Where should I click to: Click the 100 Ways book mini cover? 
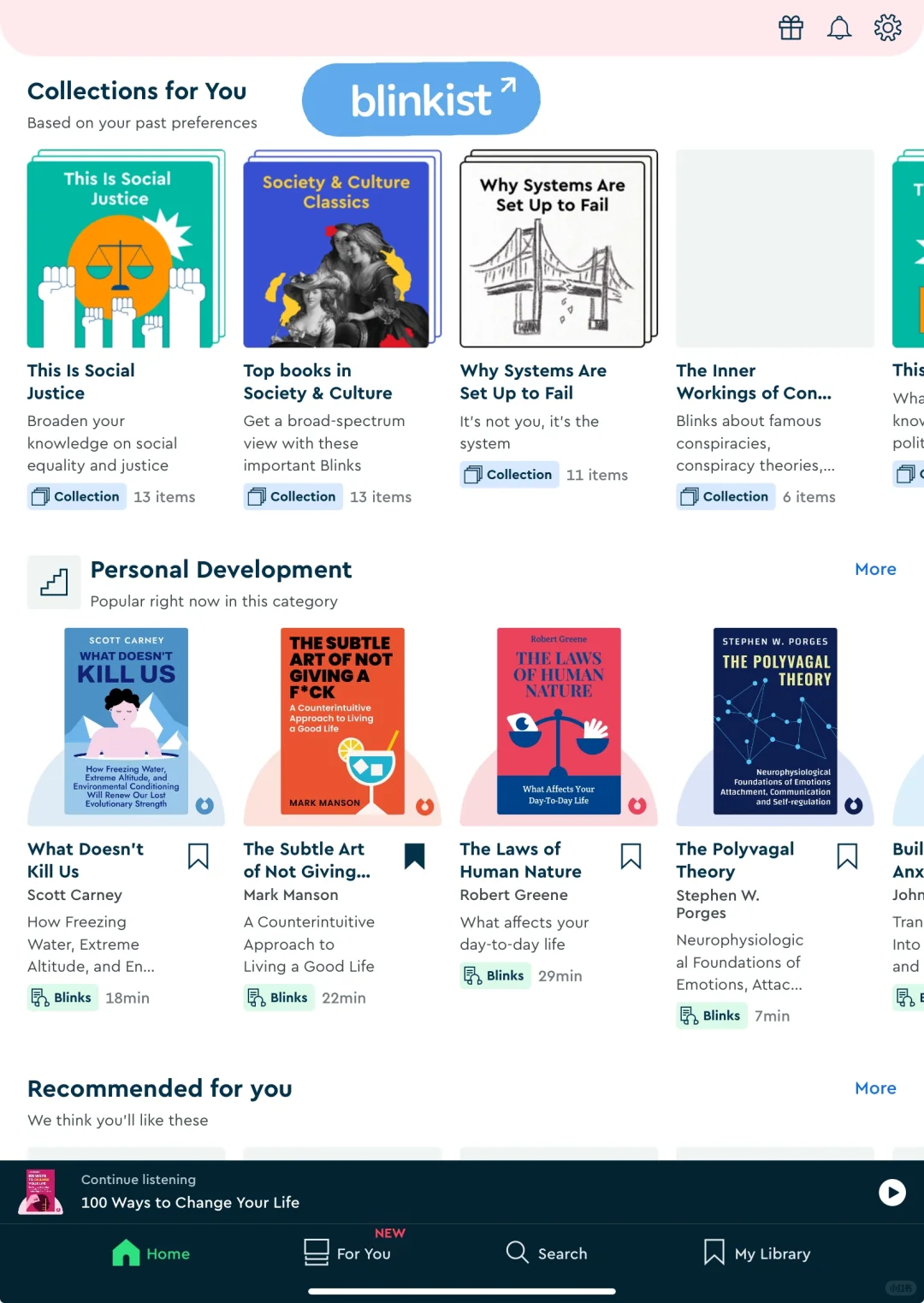click(x=40, y=1192)
